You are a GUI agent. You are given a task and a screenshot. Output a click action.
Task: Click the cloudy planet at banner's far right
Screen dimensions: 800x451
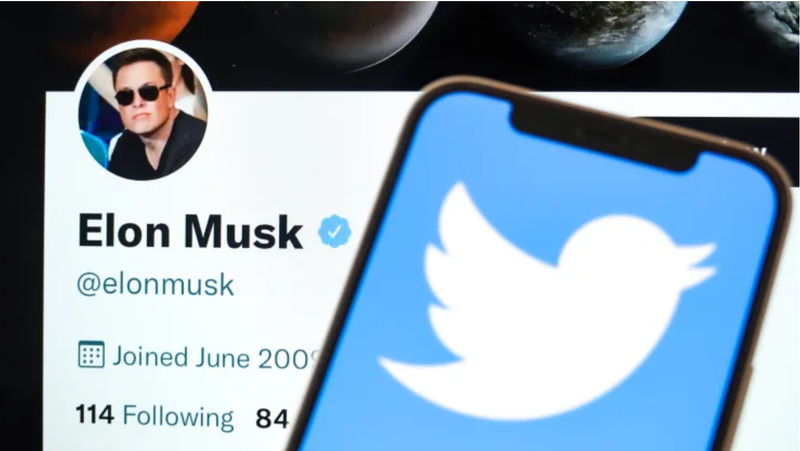tap(776, 20)
